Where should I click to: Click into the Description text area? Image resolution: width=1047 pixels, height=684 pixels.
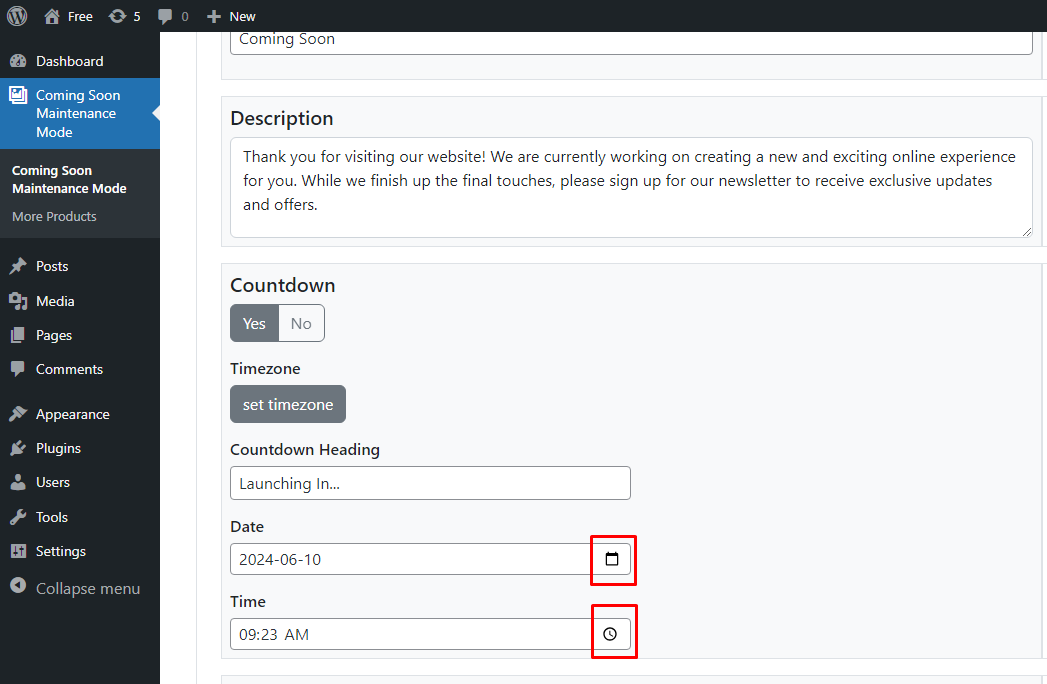631,187
